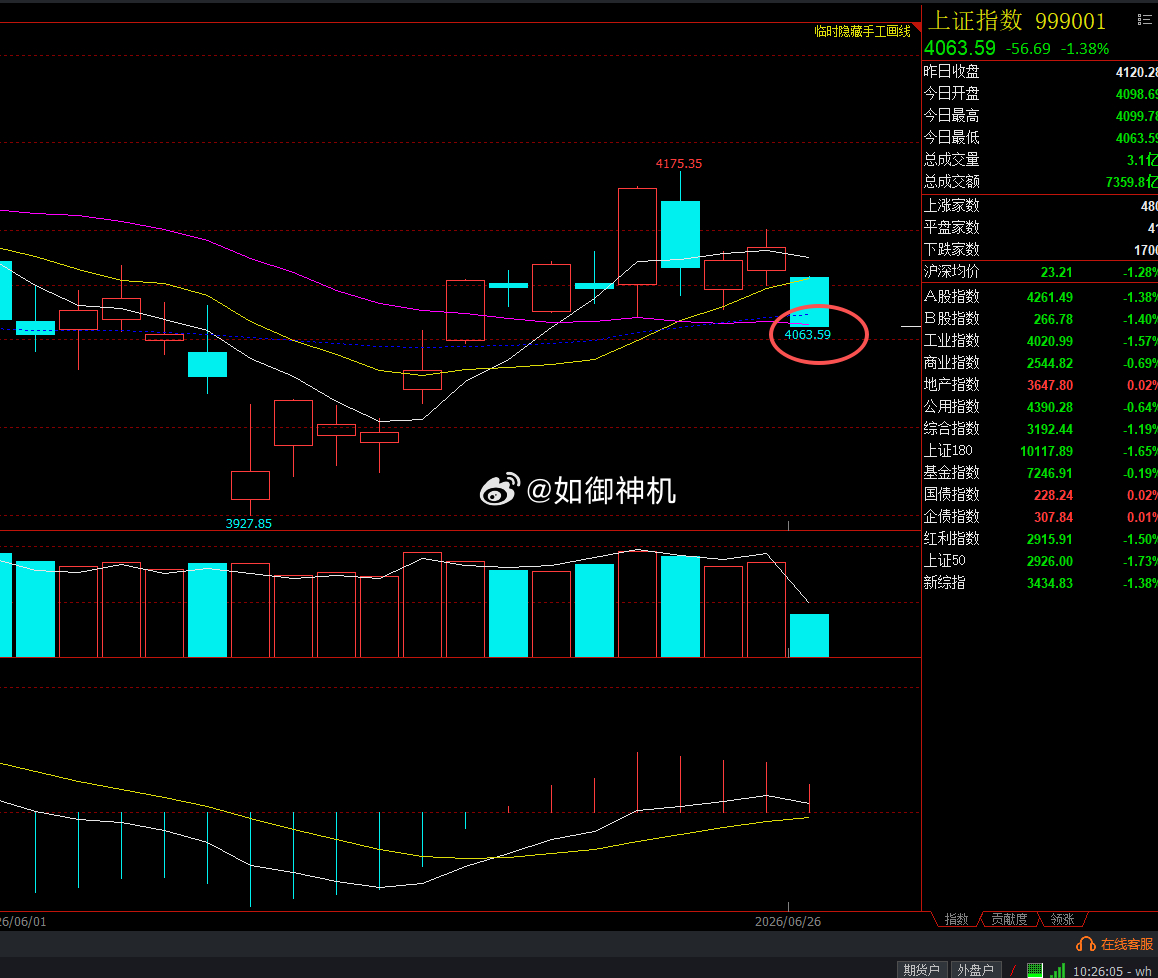
Task: Click the -1.38% change in the header
Action: pos(1085,49)
